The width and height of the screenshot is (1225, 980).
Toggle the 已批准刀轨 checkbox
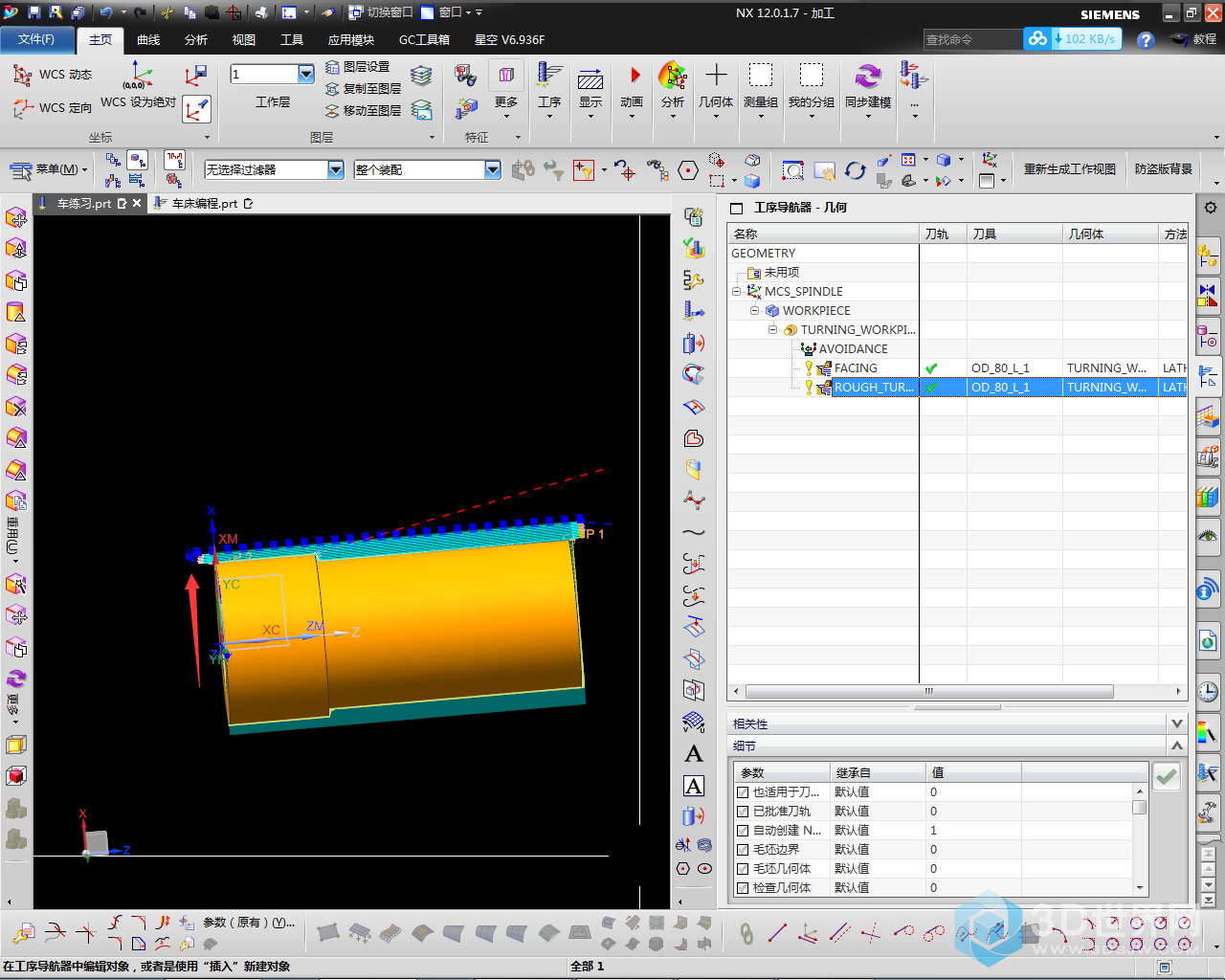tap(743, 812)
